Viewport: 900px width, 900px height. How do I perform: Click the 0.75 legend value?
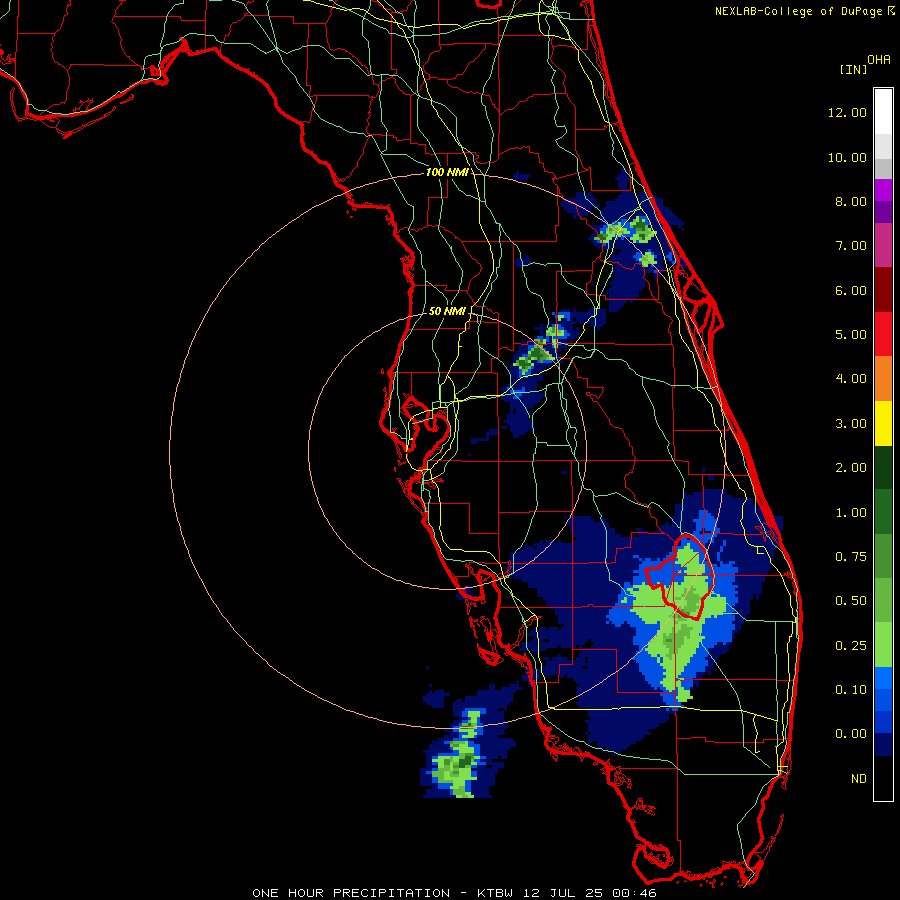point(851,557)
